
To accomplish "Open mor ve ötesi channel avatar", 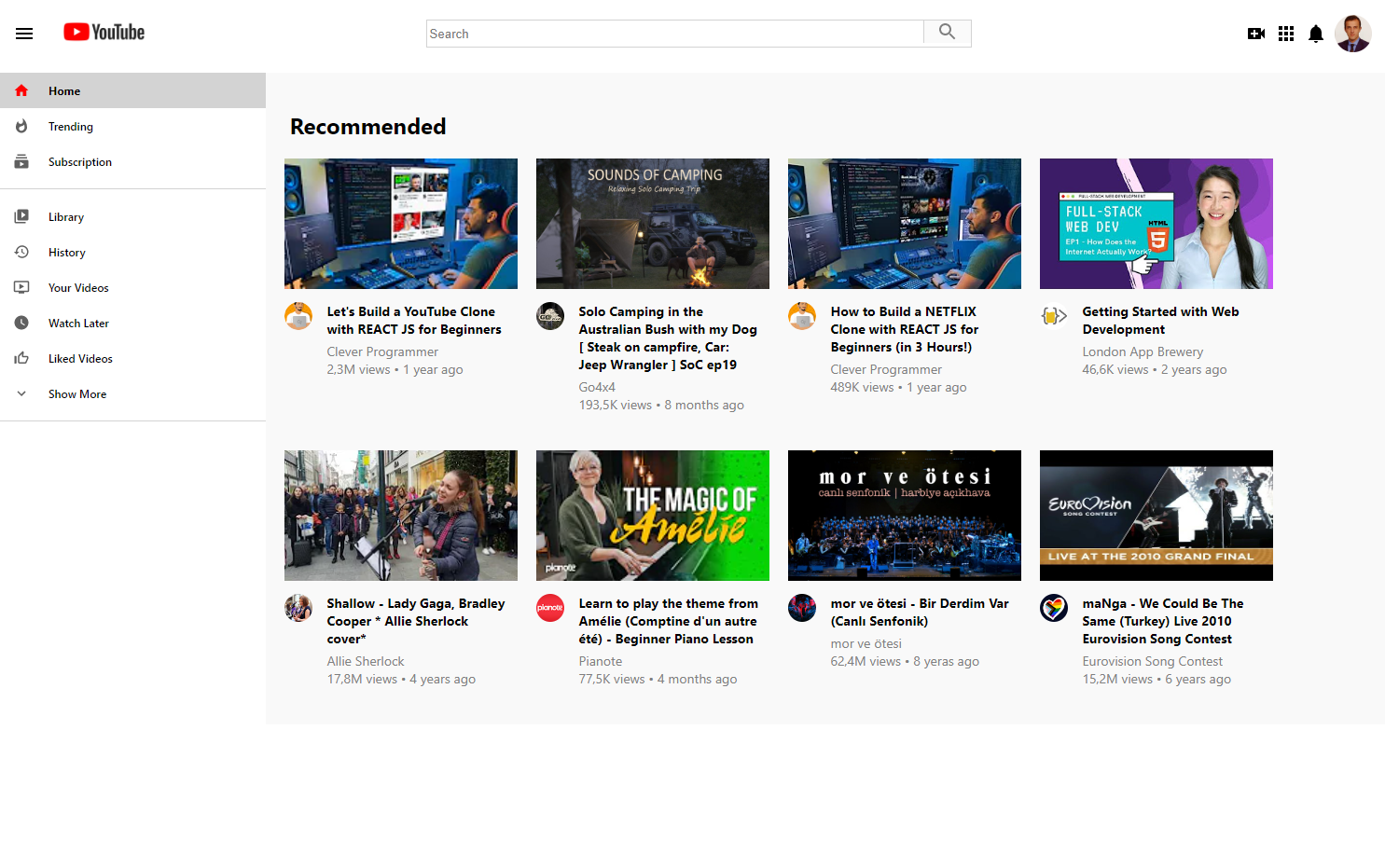I will click(802, 608).
